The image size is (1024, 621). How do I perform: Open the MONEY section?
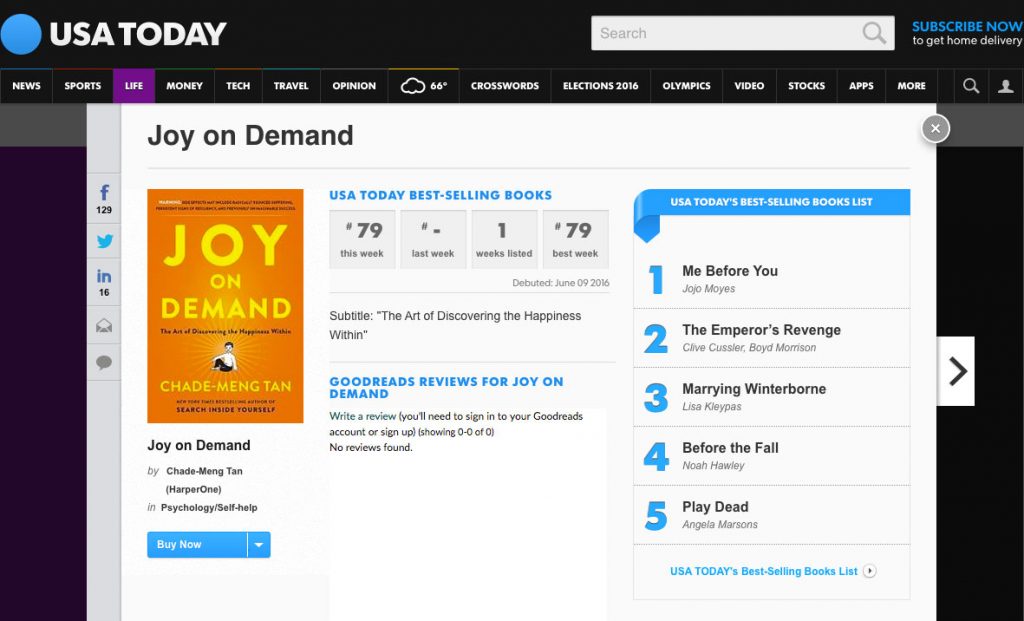tap(184, 86)
